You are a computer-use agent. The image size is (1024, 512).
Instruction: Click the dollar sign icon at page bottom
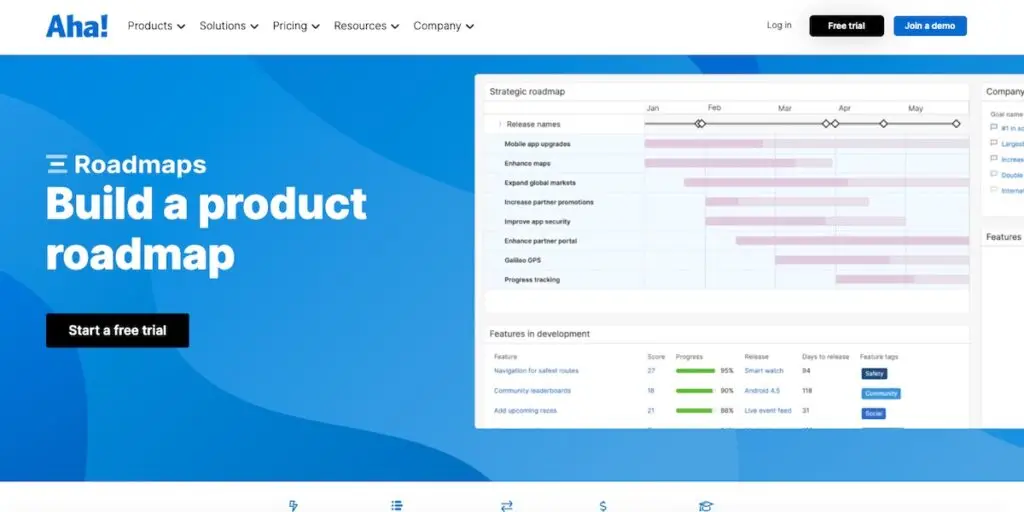pyautogui.click(x=603, y=506)
